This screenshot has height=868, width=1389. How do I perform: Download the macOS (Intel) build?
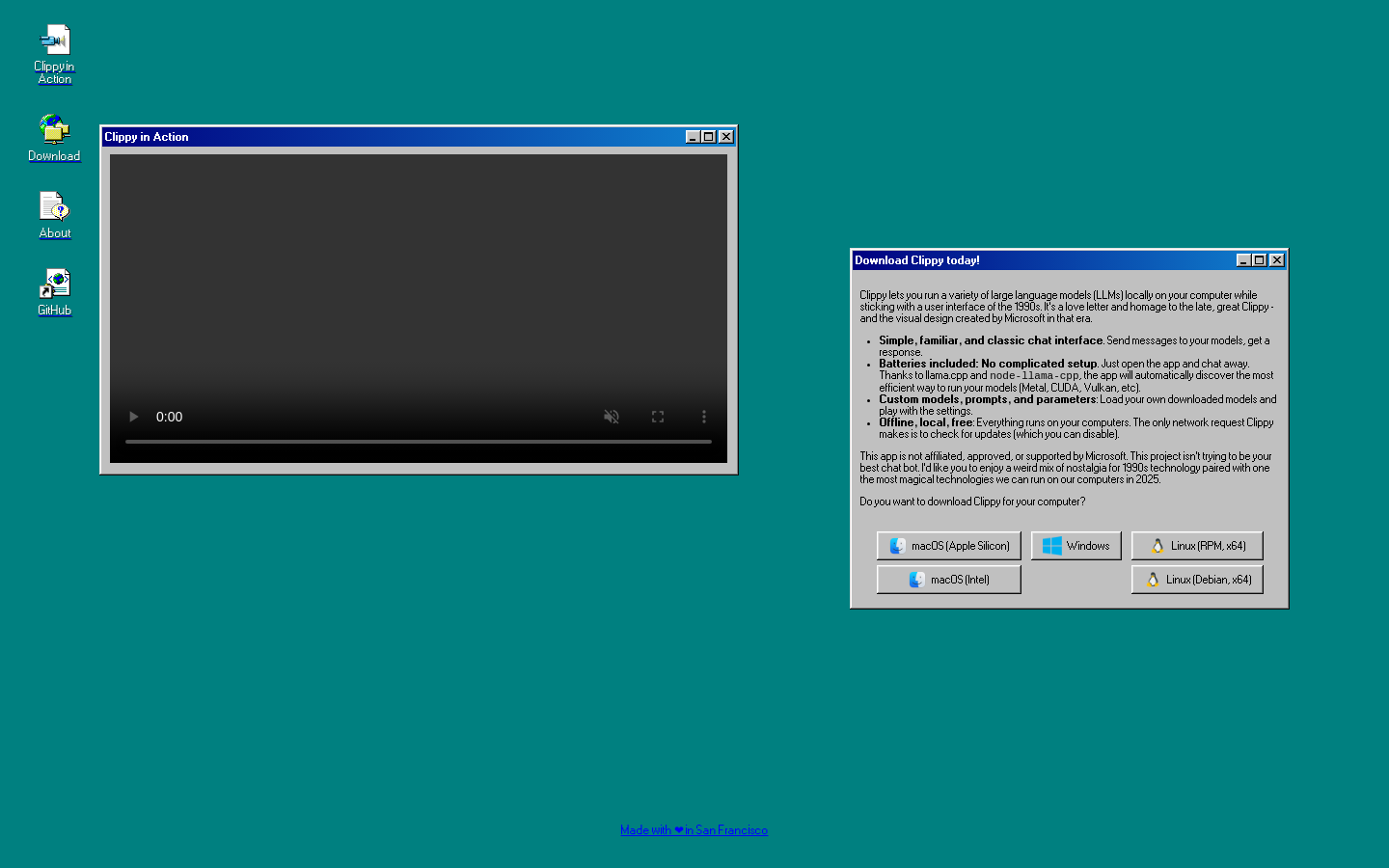(x=949, y=580)
